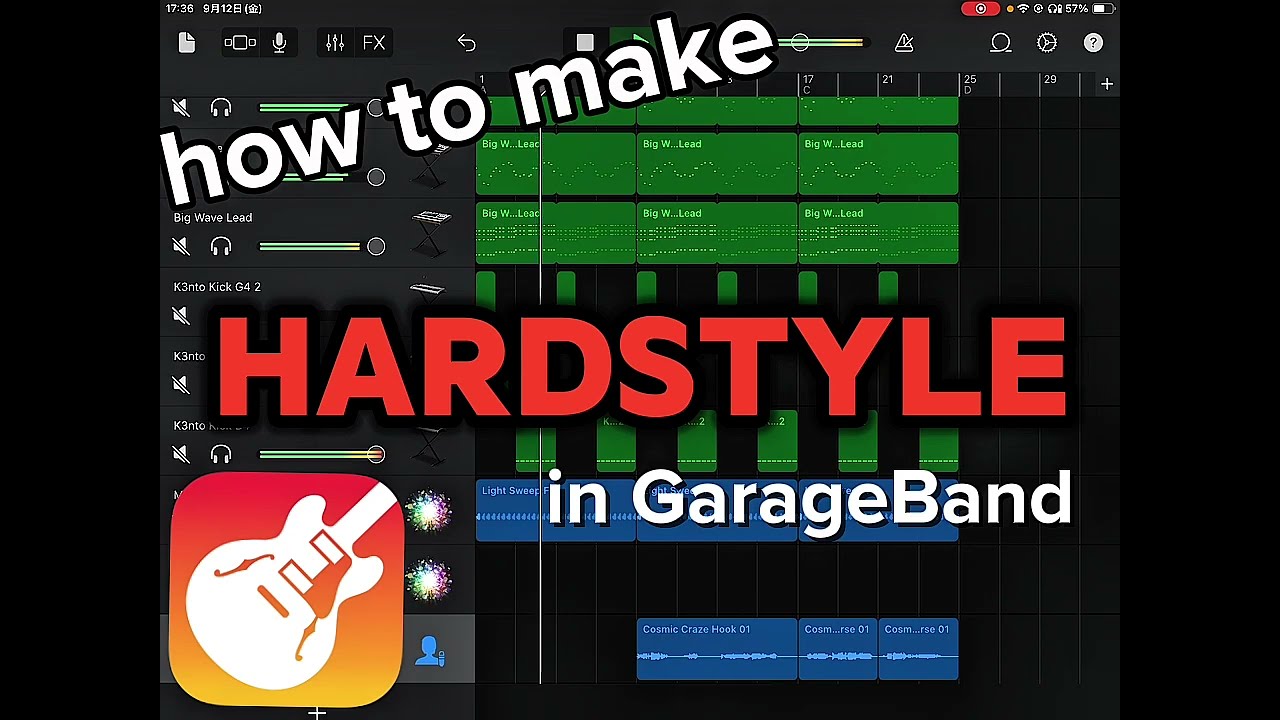
Task: Select Big Wave Lead keyboard instrument icon
Action: [x=431, y=232]
